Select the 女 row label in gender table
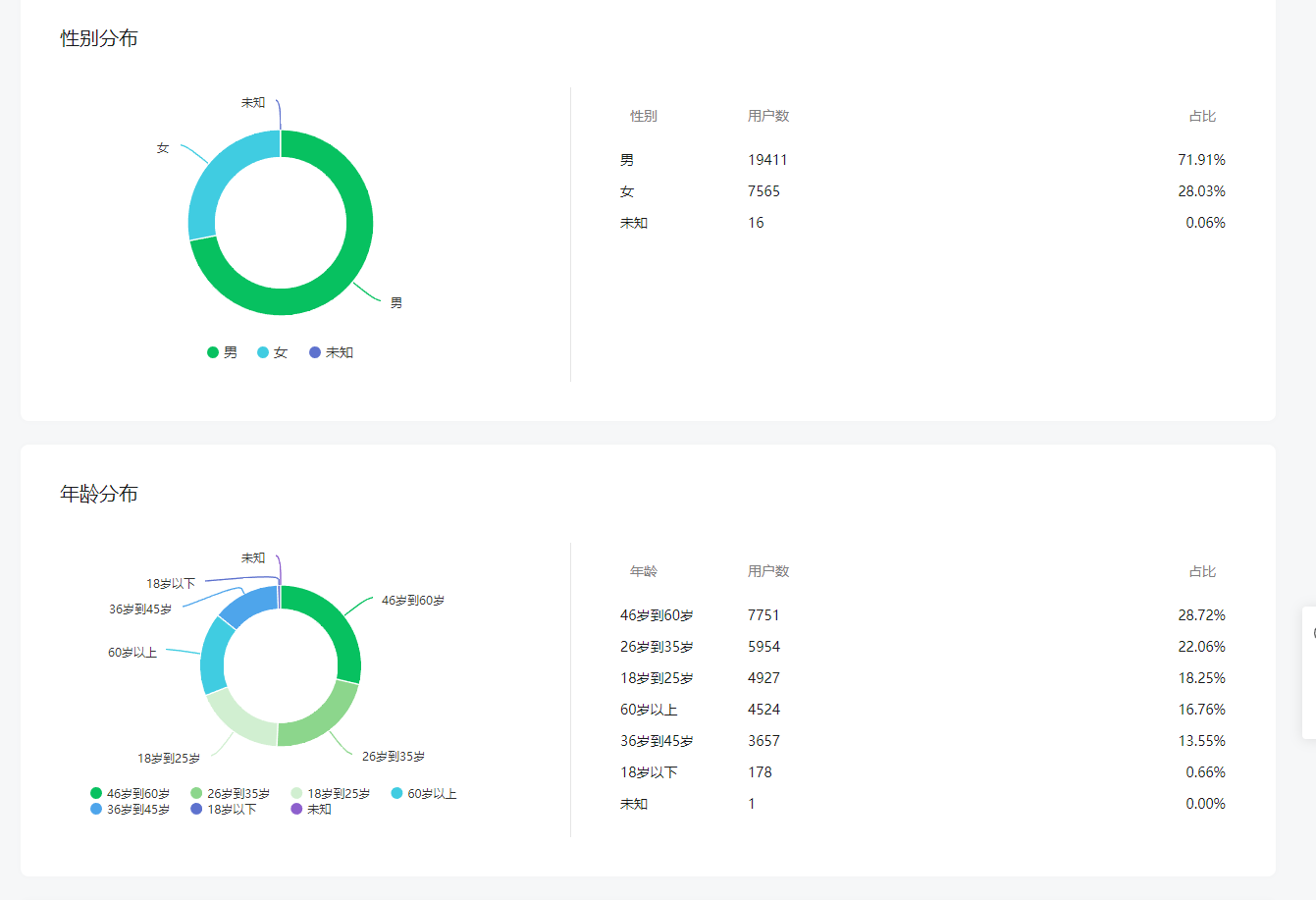The width and height of the screenshot is (1316, 900). tap(627, 191)
